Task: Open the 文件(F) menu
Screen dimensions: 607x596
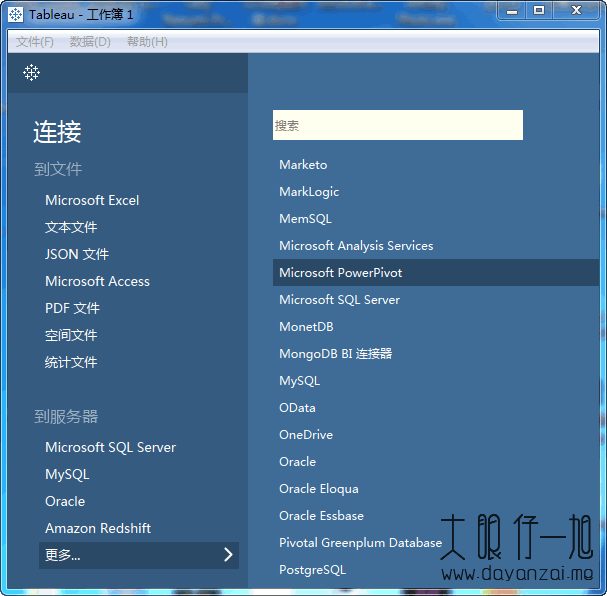Action: click(x=35, y=41)
